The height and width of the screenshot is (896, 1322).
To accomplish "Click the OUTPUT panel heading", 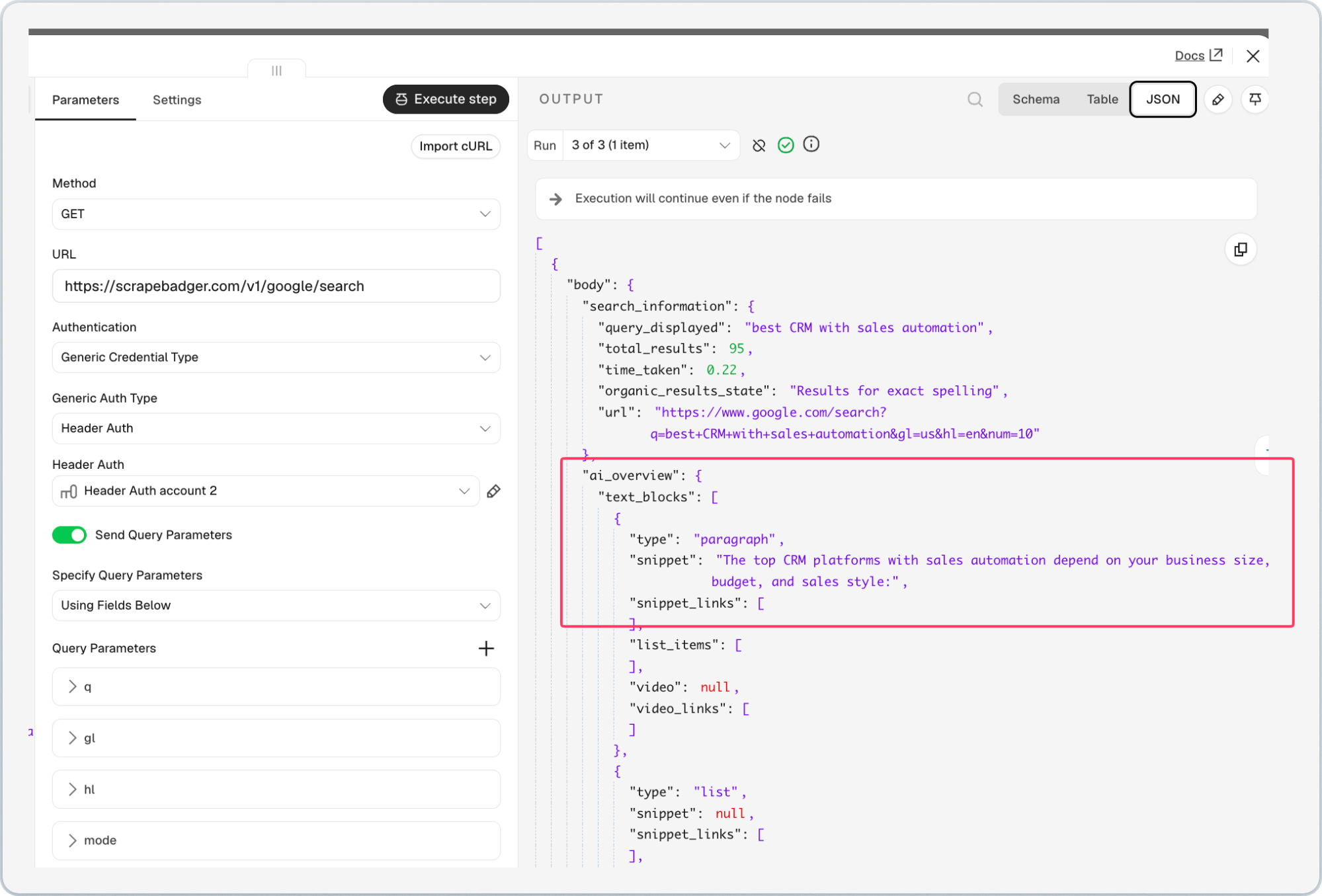I will (571, 99).
